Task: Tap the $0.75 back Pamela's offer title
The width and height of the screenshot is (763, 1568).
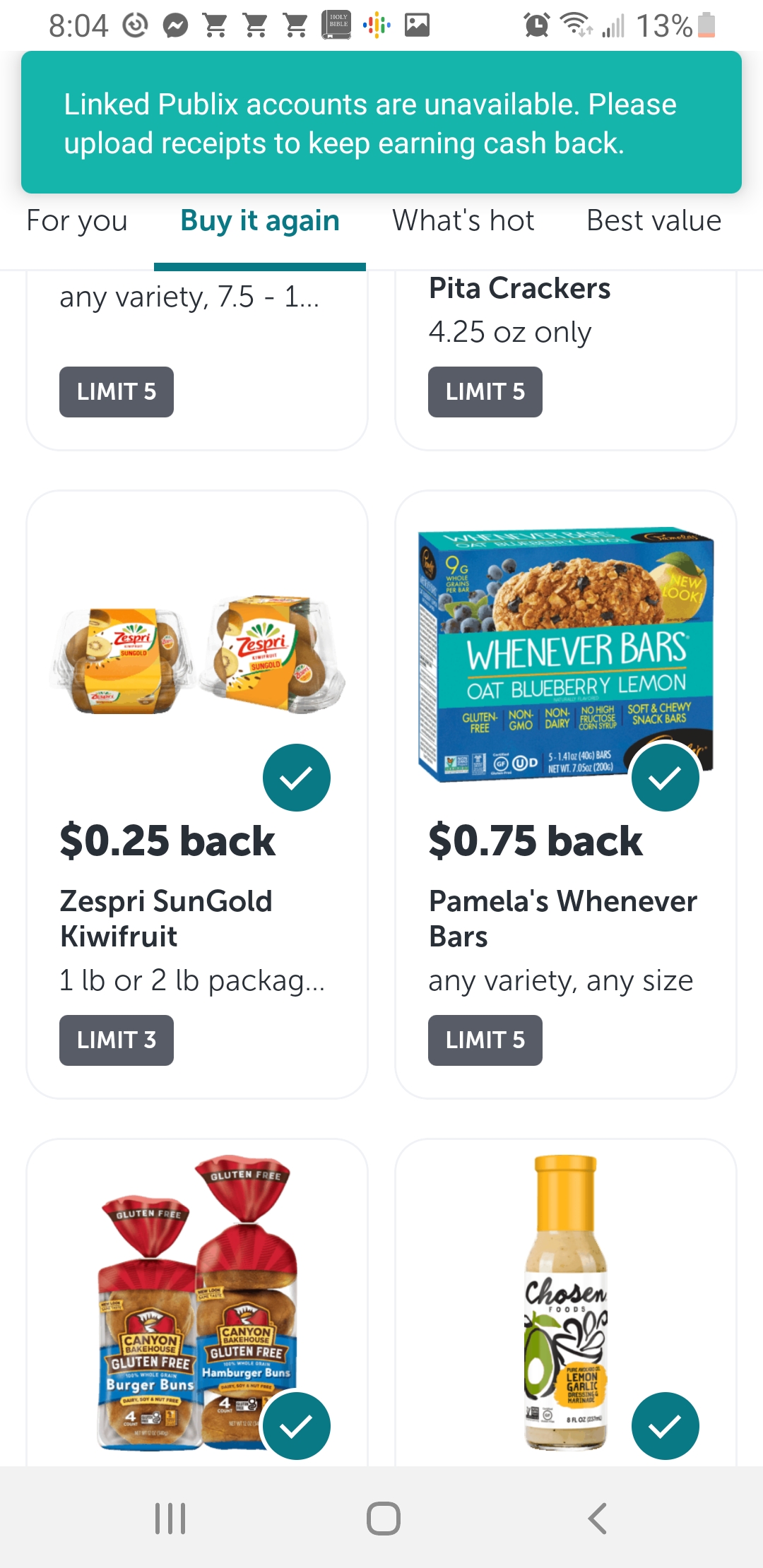Action: (536, 841)
